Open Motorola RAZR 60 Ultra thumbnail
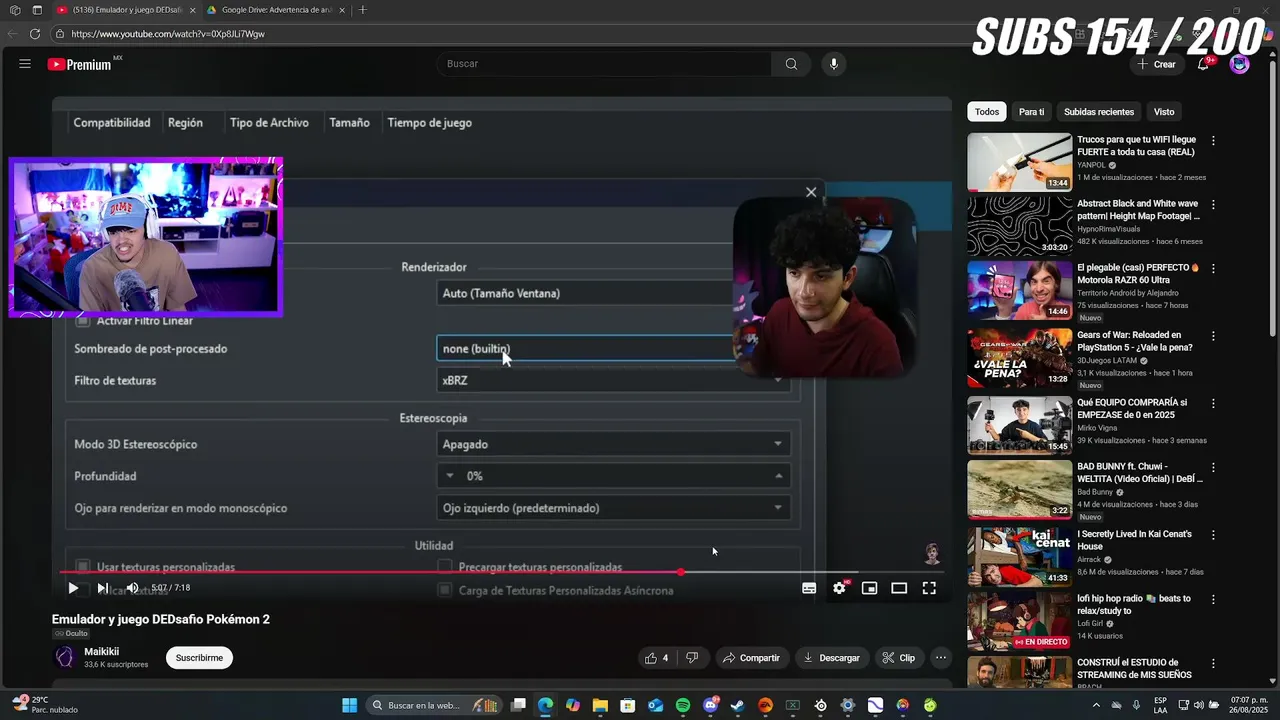The width and height of the screenshot is (1280, 720). coord(1019,290)
